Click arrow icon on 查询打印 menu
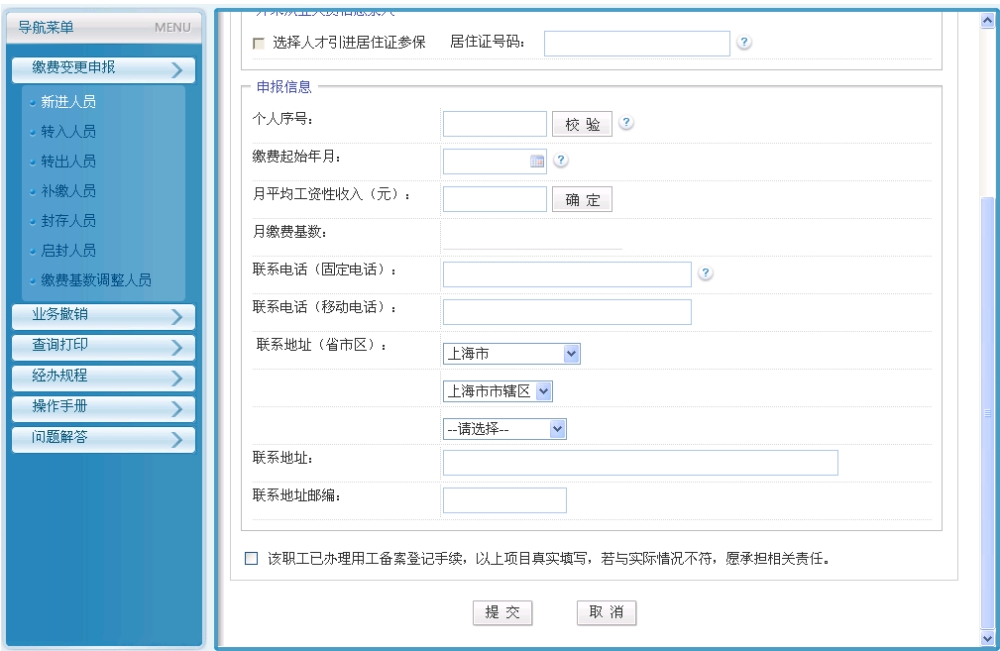Viewport: 1000px width, 651px height. (x=177, y=347)
